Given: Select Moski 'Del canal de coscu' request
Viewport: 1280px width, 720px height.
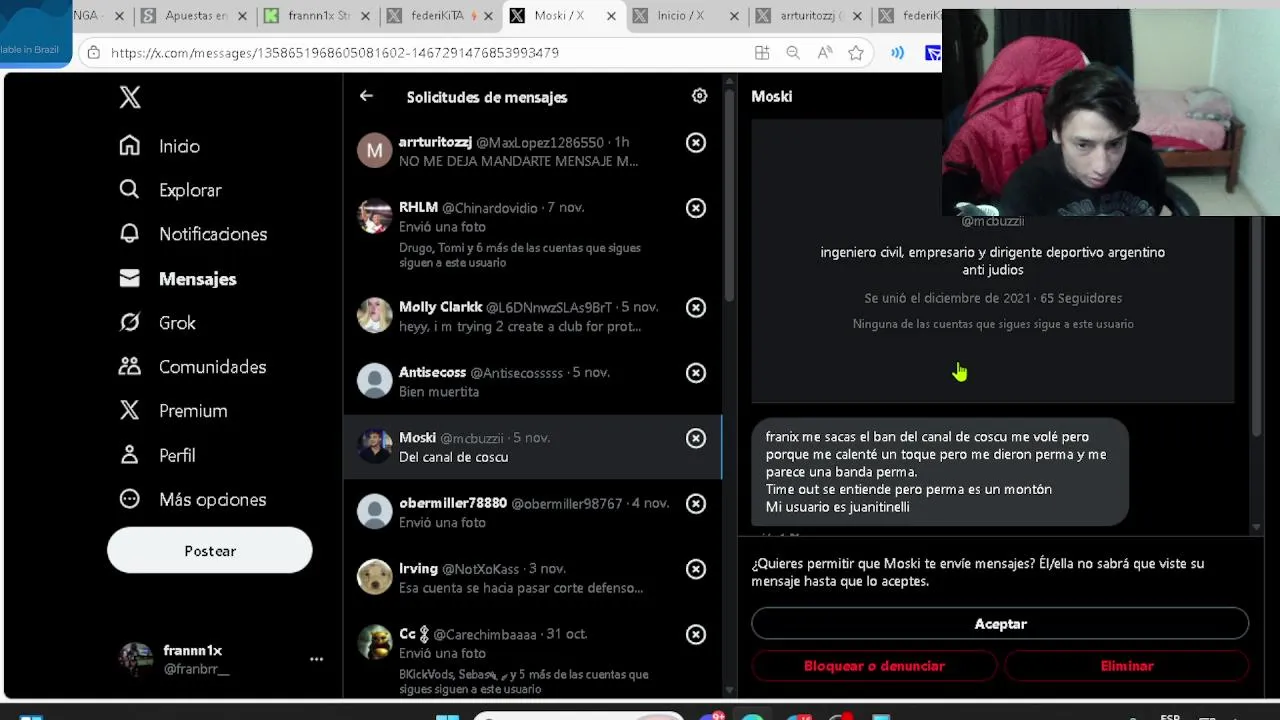Looking at the screenshot, I should point(532,447).
